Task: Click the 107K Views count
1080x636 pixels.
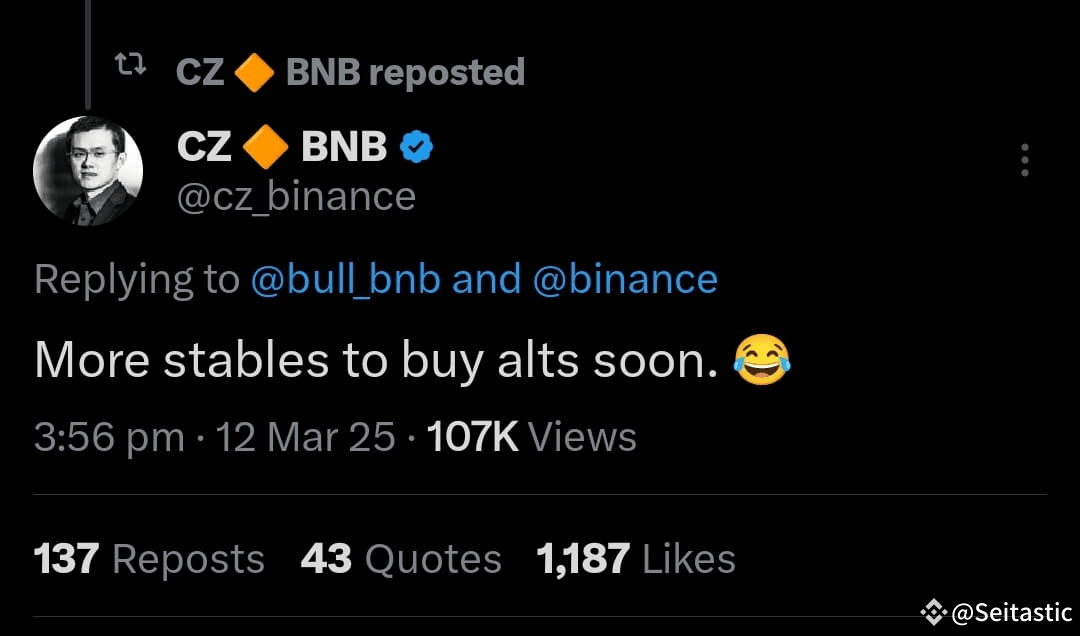Action: 531,438
